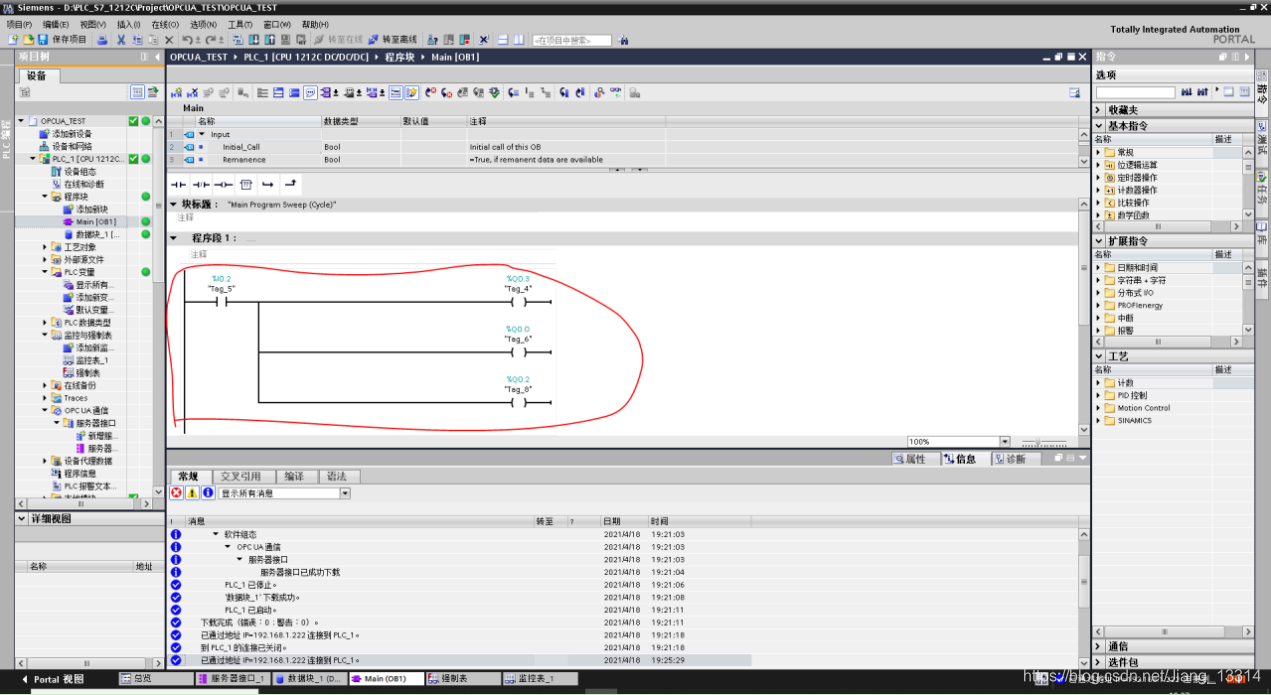Click Tag_4 coil at %Q0.3
1271x695 pixels.
pos(518,302)
